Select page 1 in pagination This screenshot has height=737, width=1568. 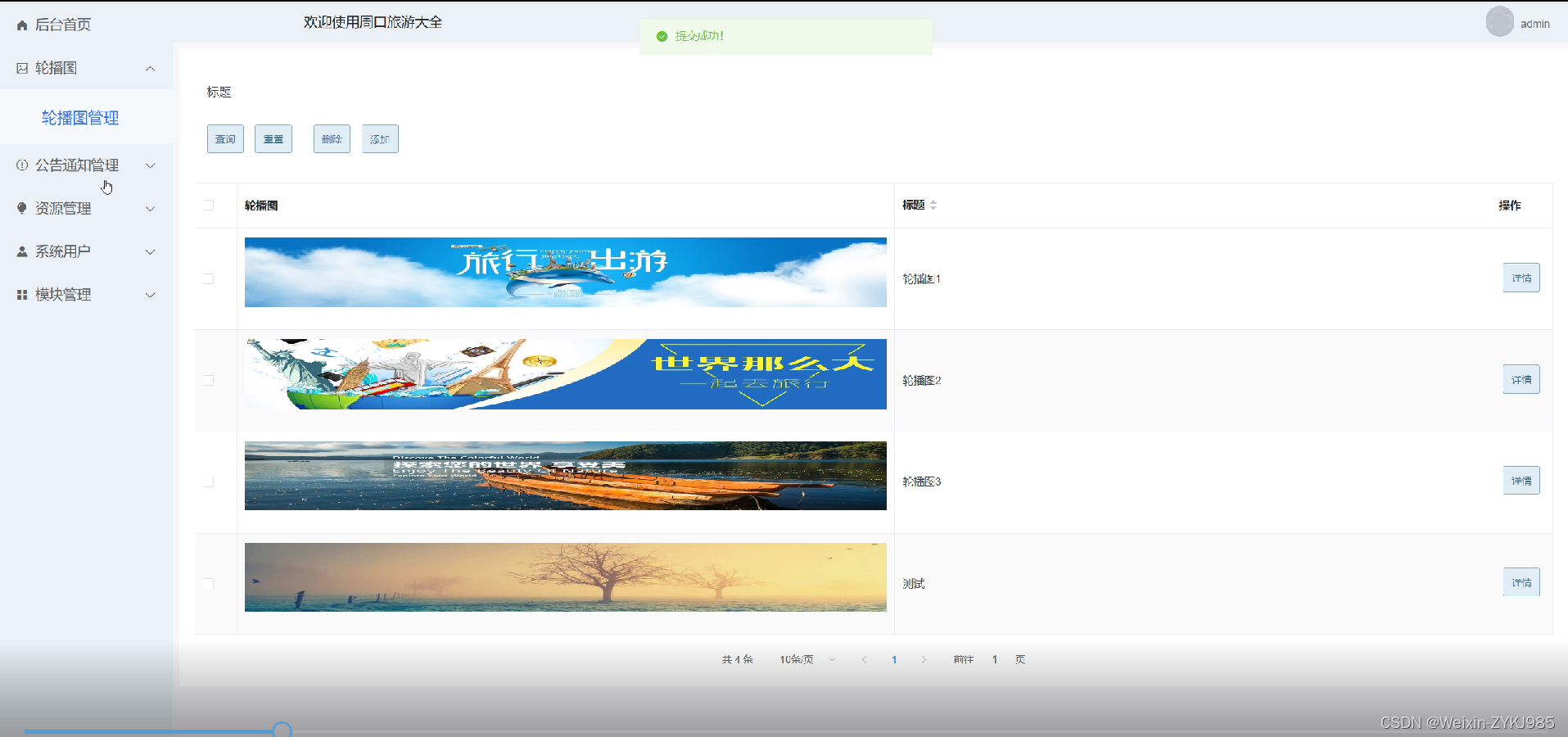[894, 659]
